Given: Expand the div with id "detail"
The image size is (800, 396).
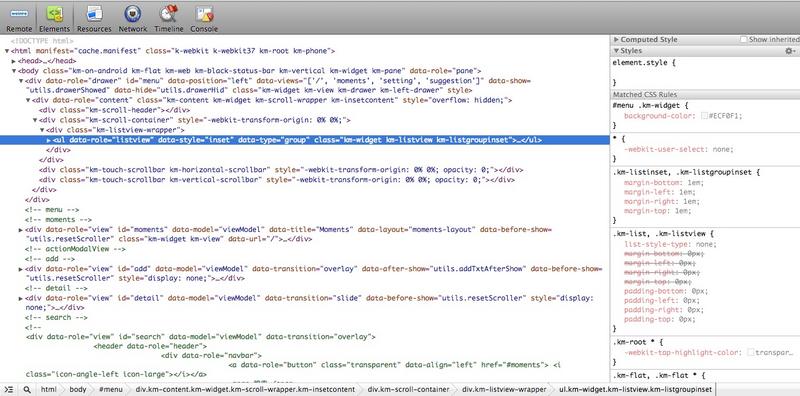Looking at the screenshot, I should pos(21,298).
